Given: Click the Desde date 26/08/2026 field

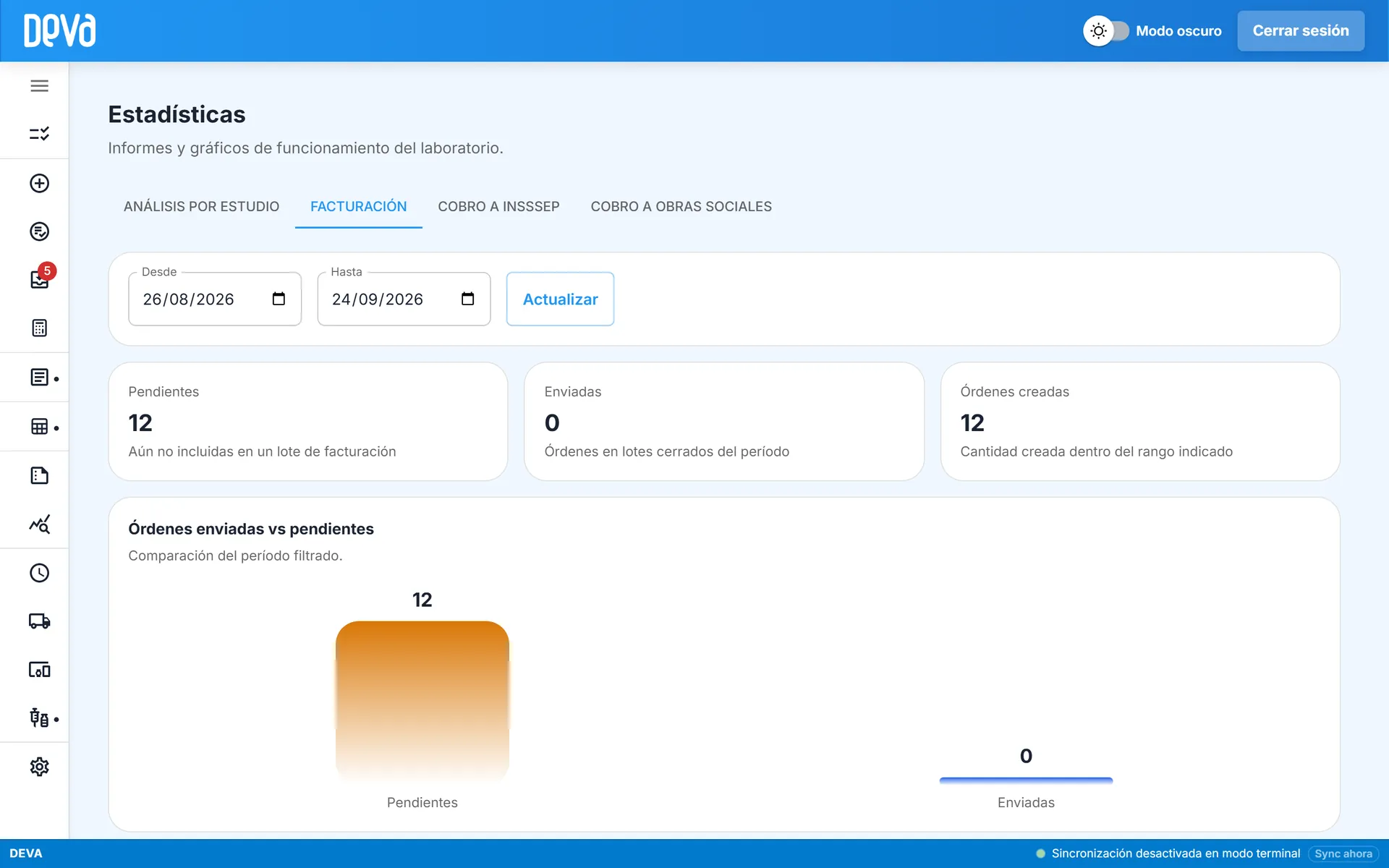Looking at the screenshot, I should click(215, 299).
